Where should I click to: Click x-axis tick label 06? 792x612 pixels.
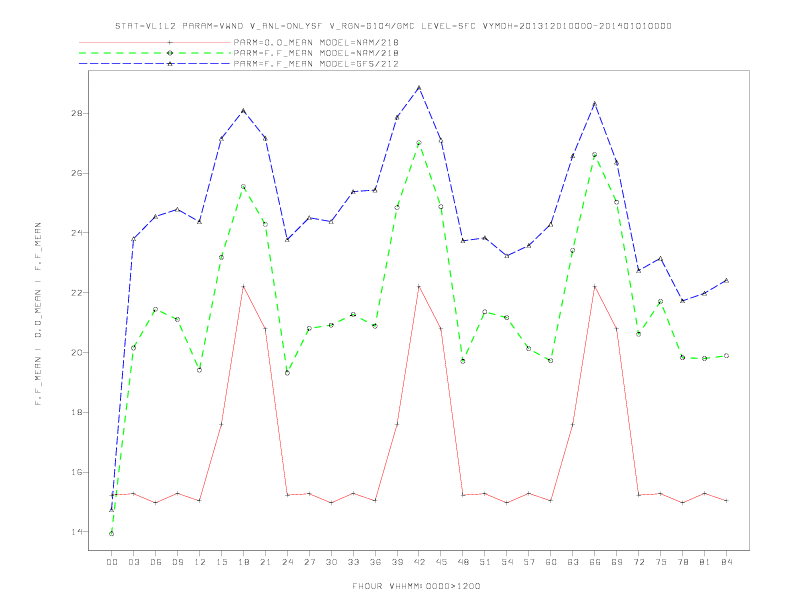(x=156, y=562)
